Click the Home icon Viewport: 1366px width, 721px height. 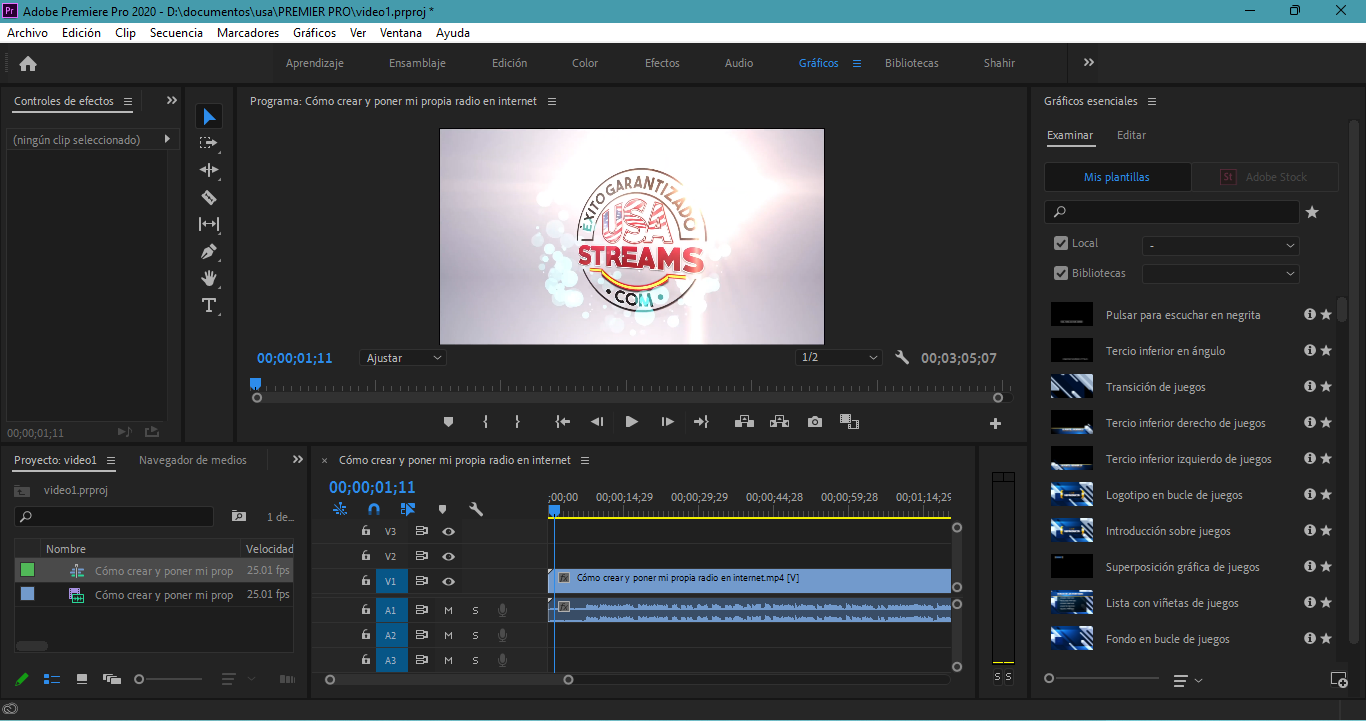tap(28, 63)
